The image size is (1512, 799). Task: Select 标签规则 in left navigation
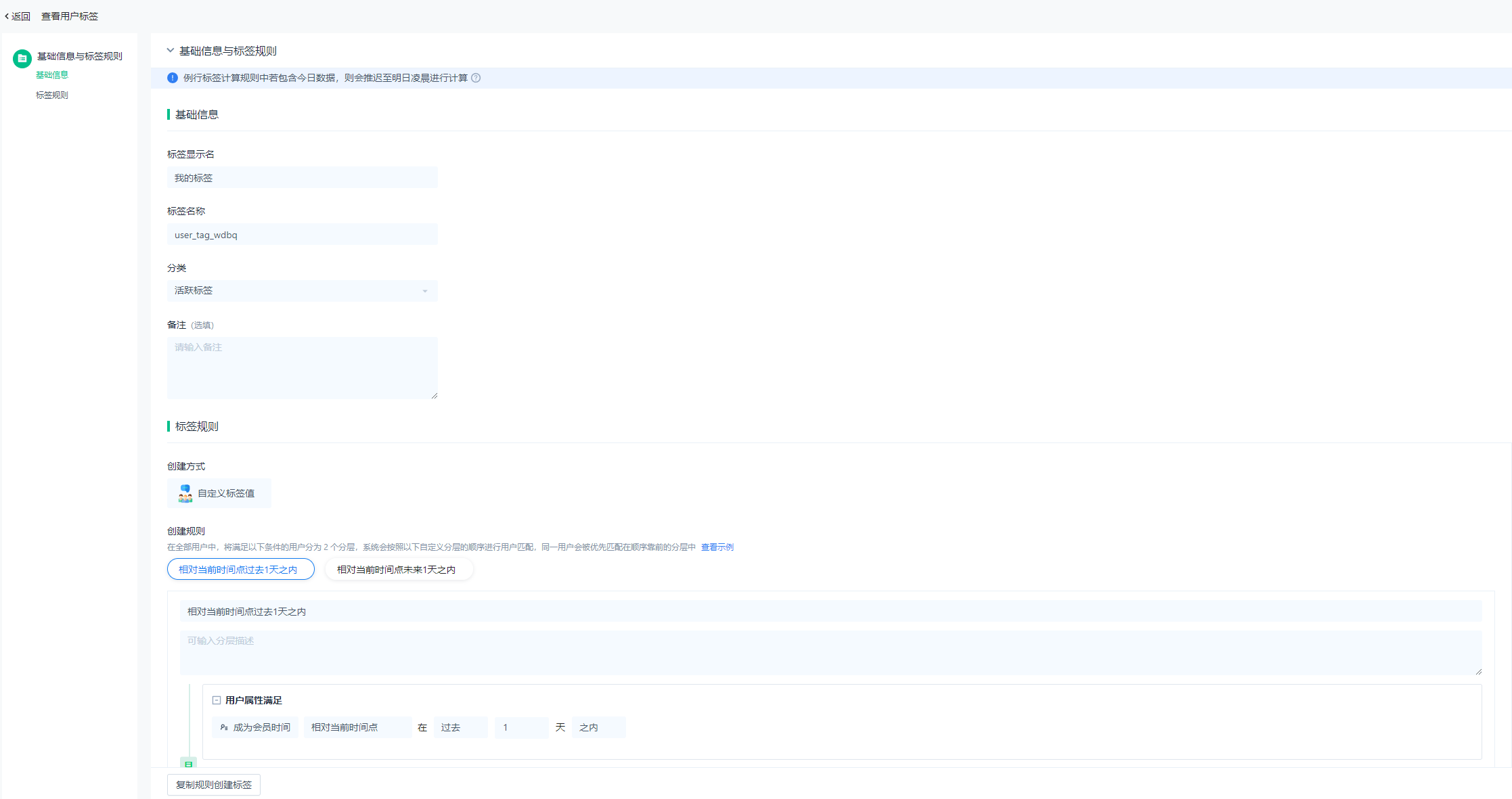coord(52,95)
